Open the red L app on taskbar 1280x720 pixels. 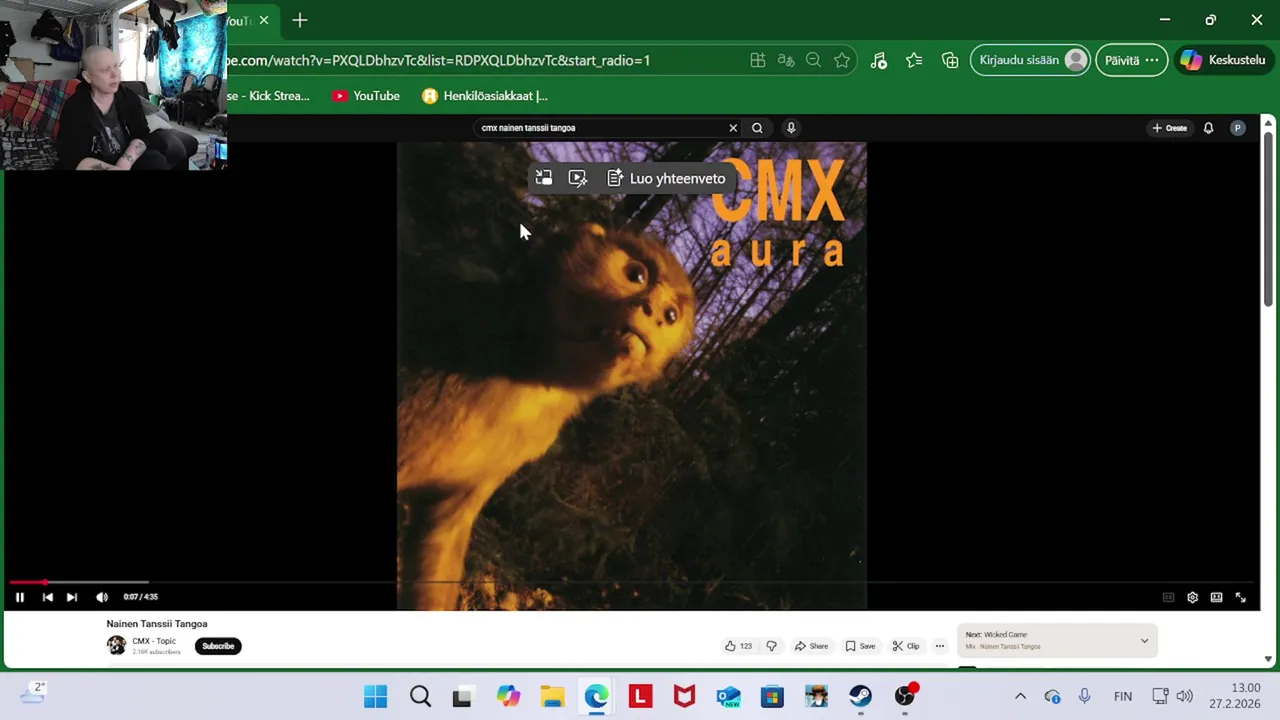640,696
